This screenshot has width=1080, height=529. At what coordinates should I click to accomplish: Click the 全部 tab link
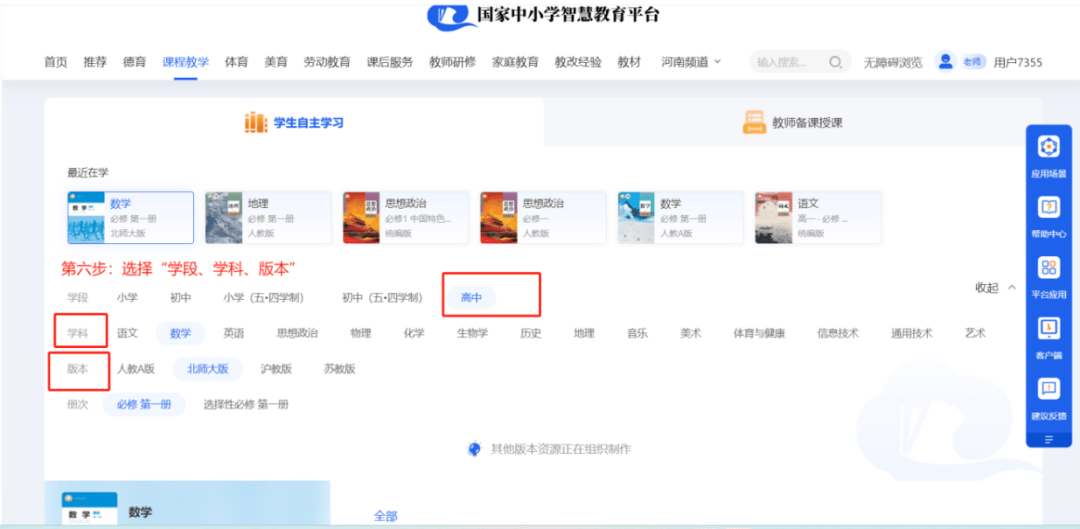click(386, 516)
